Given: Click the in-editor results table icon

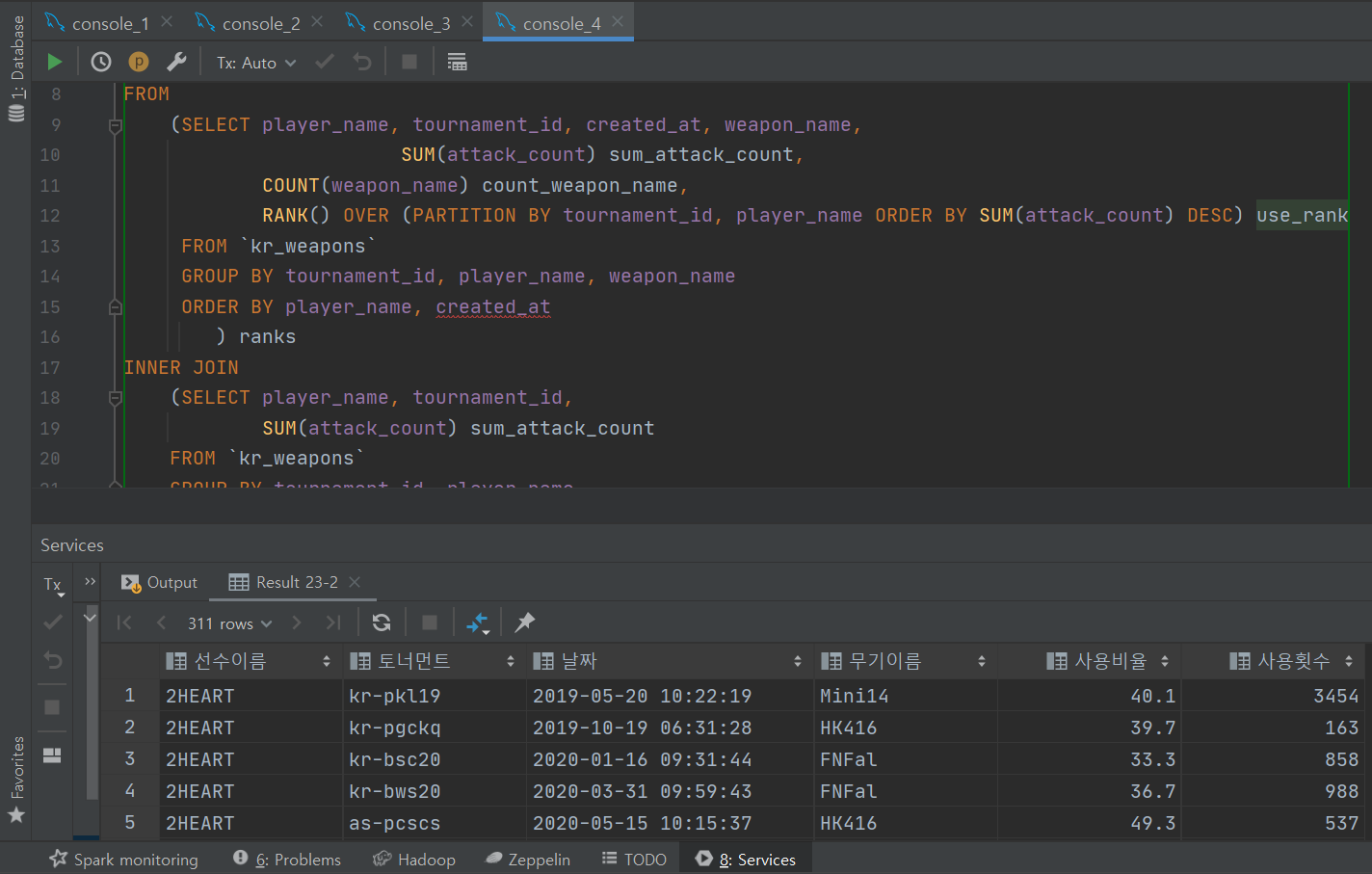Looking at the screenshot, I should click(x=458, y=62).
